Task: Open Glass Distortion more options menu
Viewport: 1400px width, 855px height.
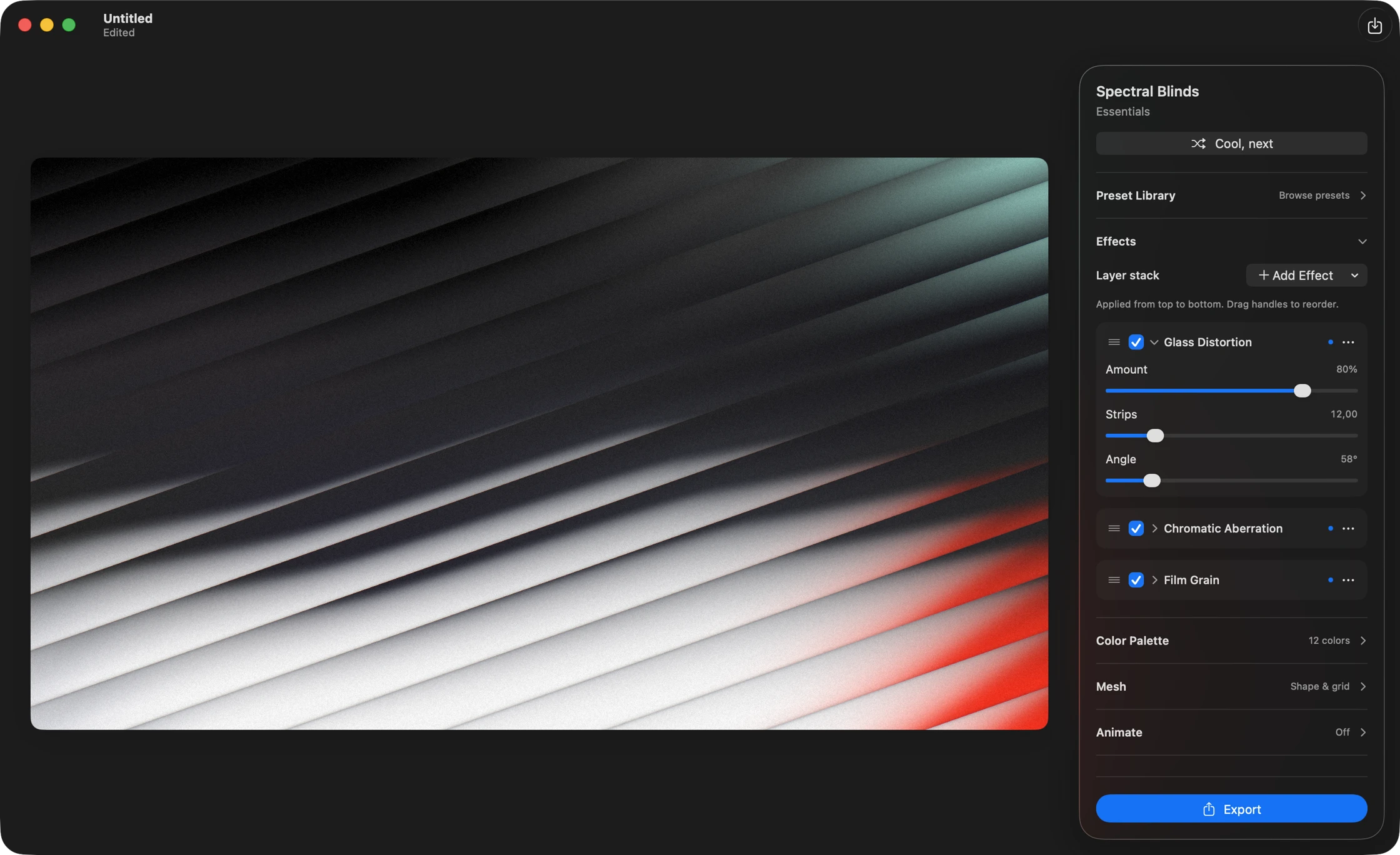Action: click(x=1348, y=342)
